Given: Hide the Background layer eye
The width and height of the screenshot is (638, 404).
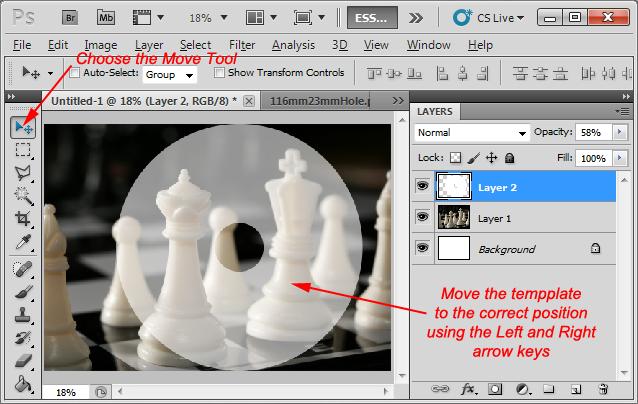Looking at the screenshot, I should click(x=423, y=248).
